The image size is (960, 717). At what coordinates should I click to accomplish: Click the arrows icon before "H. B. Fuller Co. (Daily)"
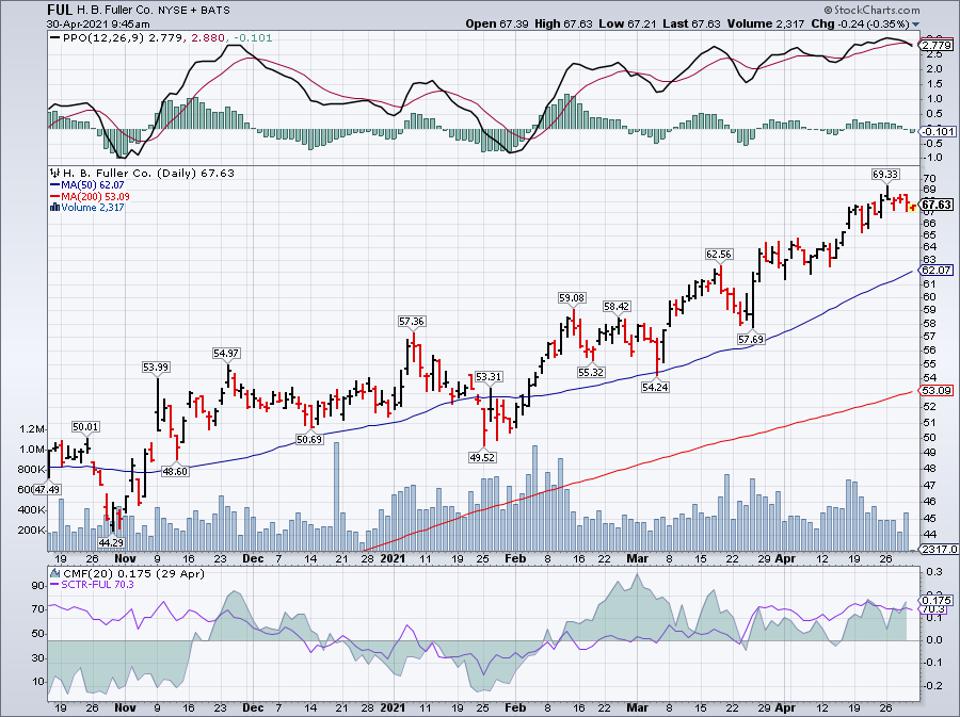pos(54,172)
